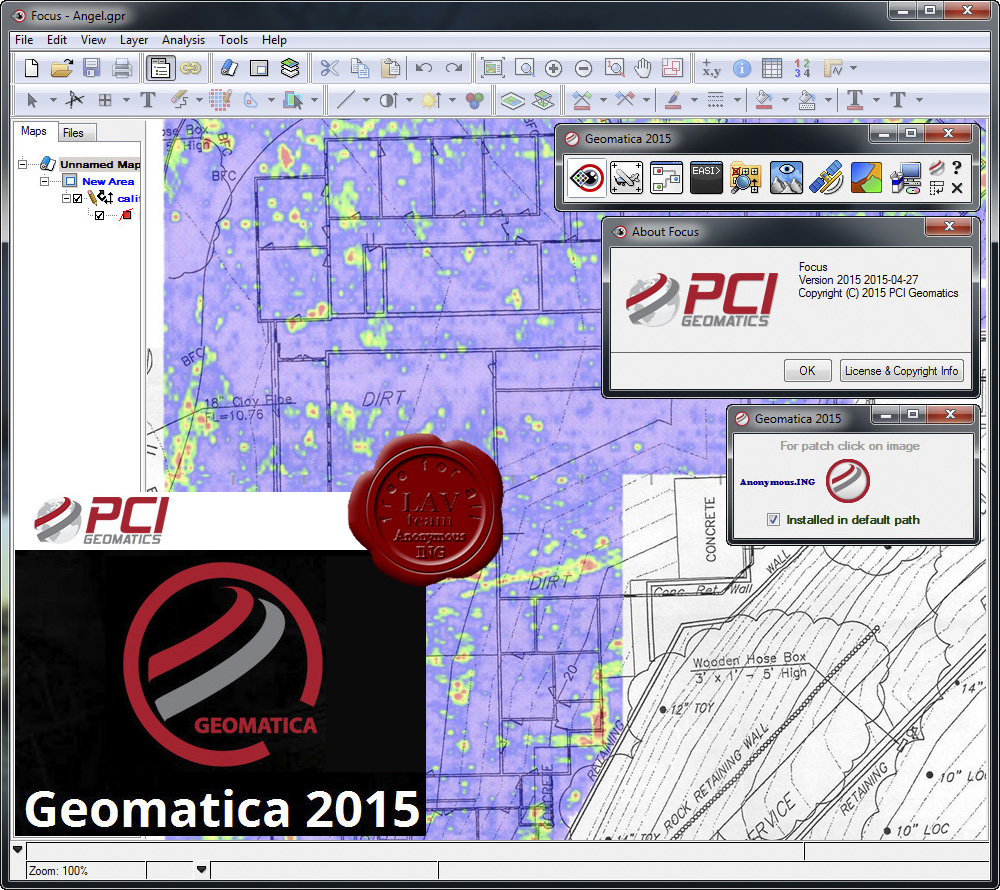Open dropdown arrow next to the pointer tool
Viewport: 1000px width, 890px height.
pyautogui.click(x=53, y=100)
